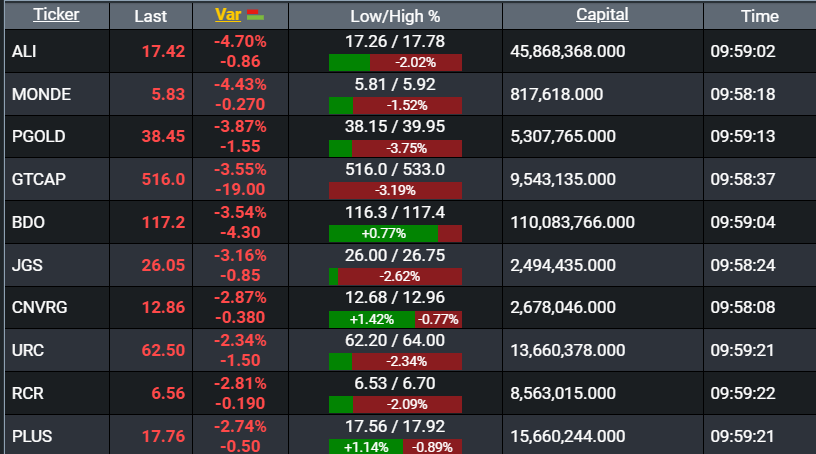Click BDO capital 110,083,766.000

572,222
